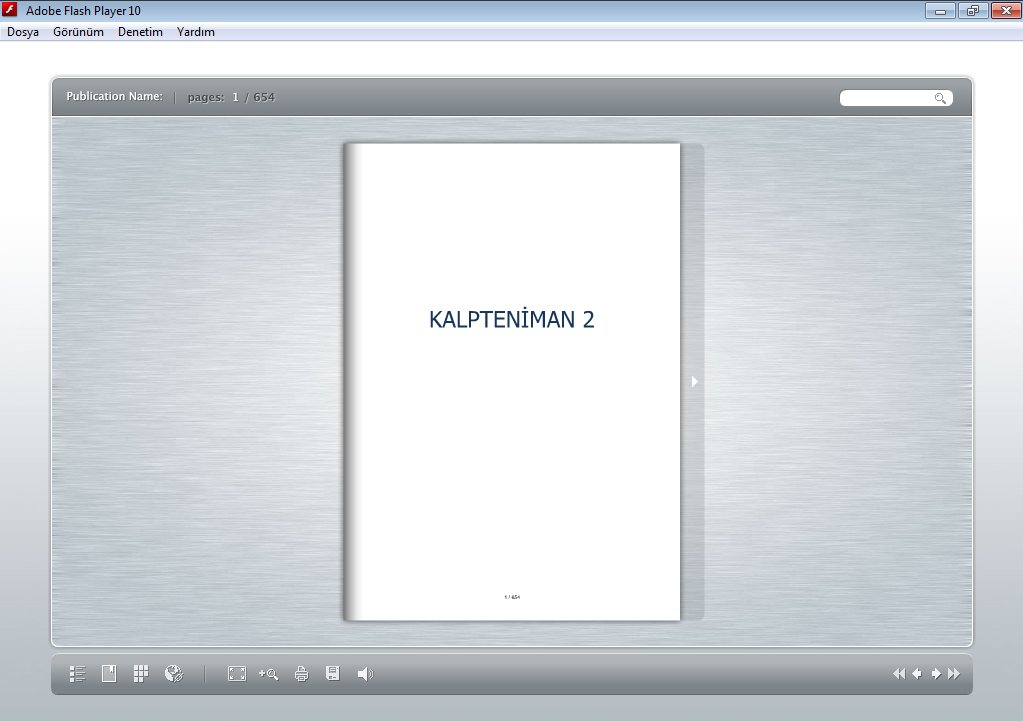This screenshot has width=1023, height=721.
Task: Enter fullscreen mode
Action: click(x=237, y=674)
